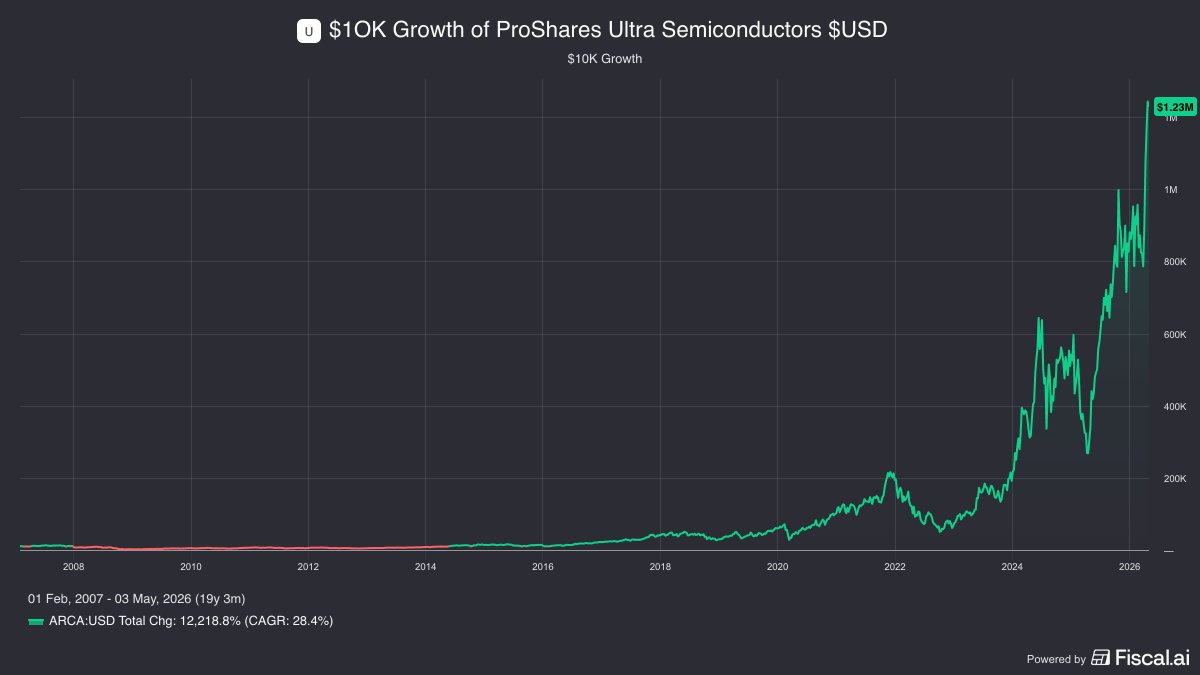Click the 2008 x-axis label

pyautogui.click(x=73, y=566)
